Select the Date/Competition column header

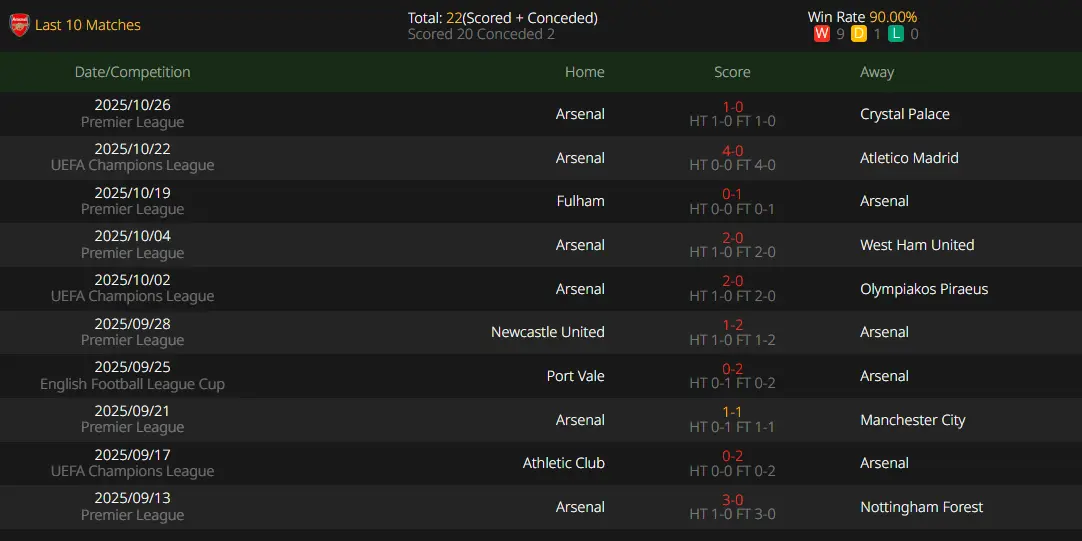click(132, 72)
